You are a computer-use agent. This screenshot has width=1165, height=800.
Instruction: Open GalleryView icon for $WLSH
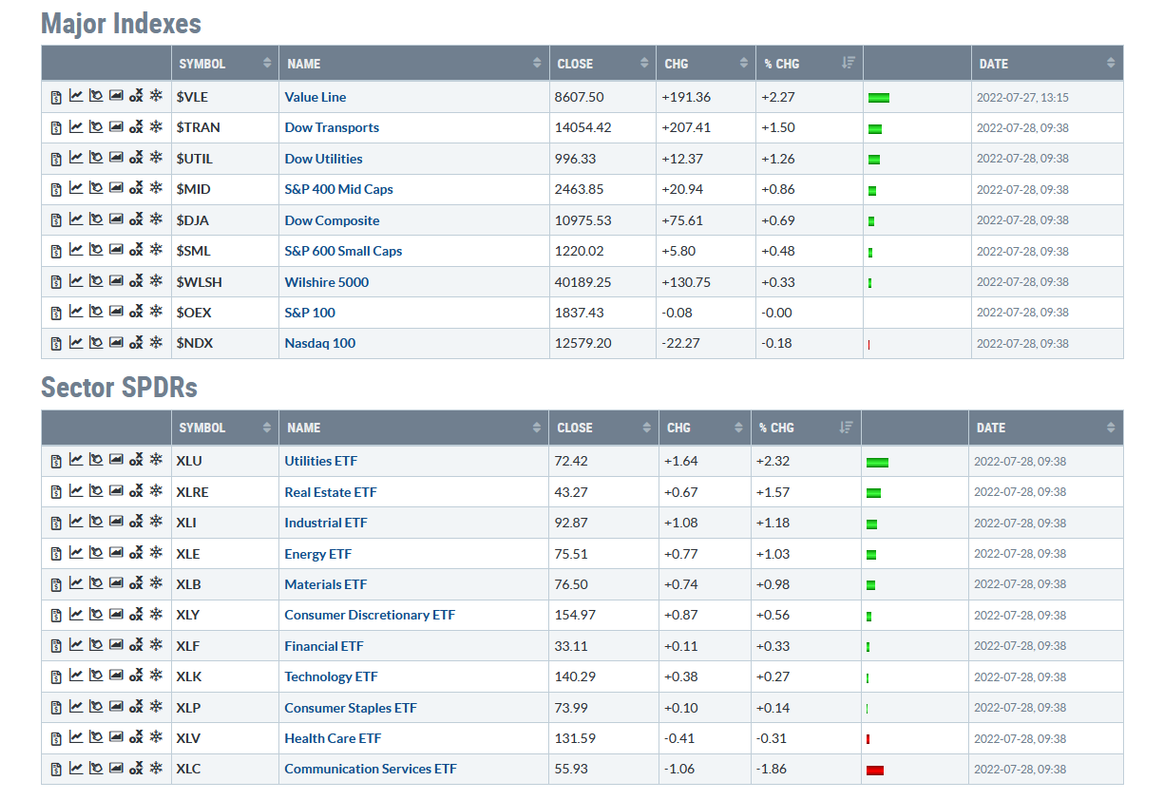tap(116, 280)
